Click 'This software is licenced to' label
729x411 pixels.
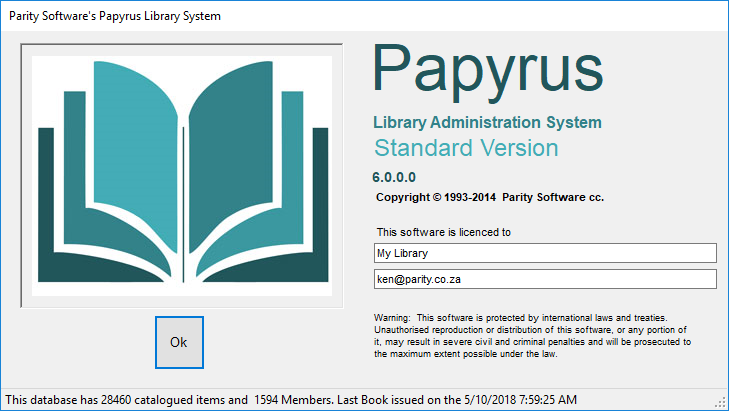(444, 232)
